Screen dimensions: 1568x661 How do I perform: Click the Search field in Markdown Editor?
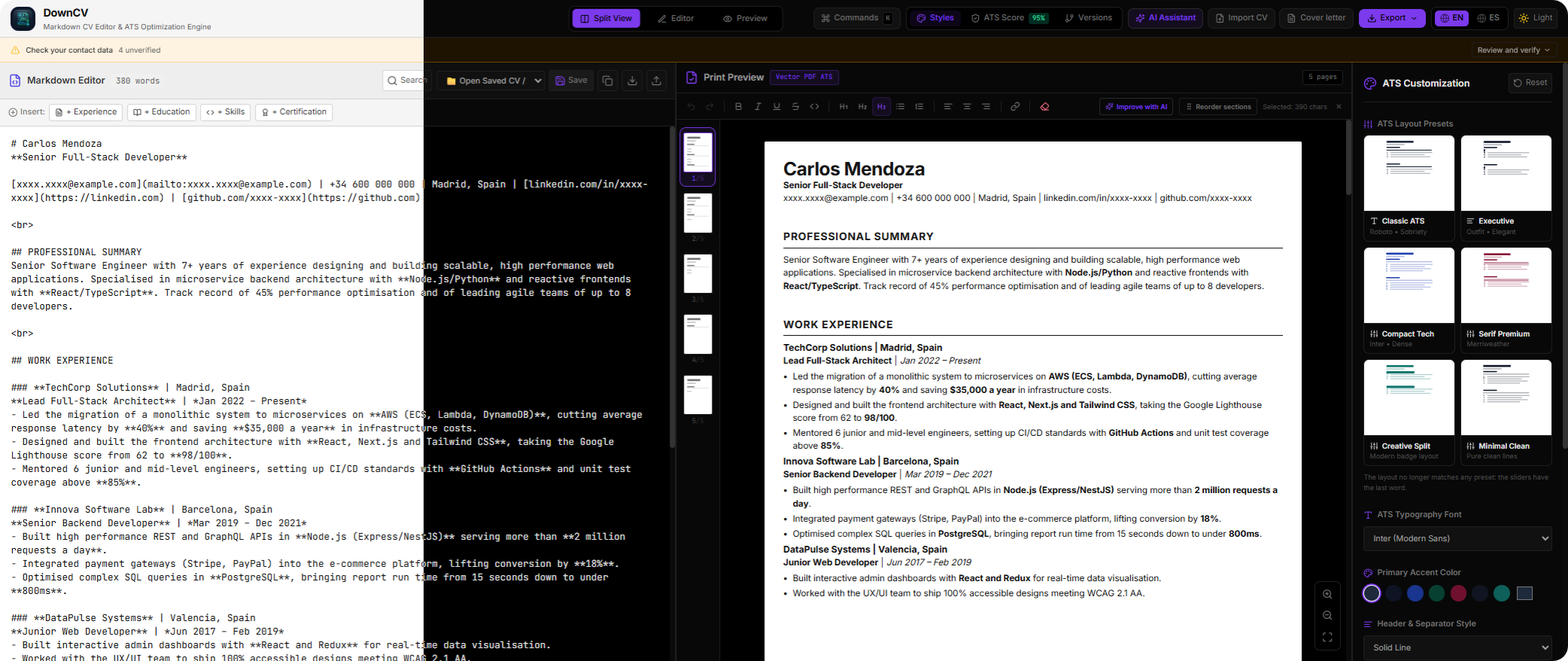point(406,81)
